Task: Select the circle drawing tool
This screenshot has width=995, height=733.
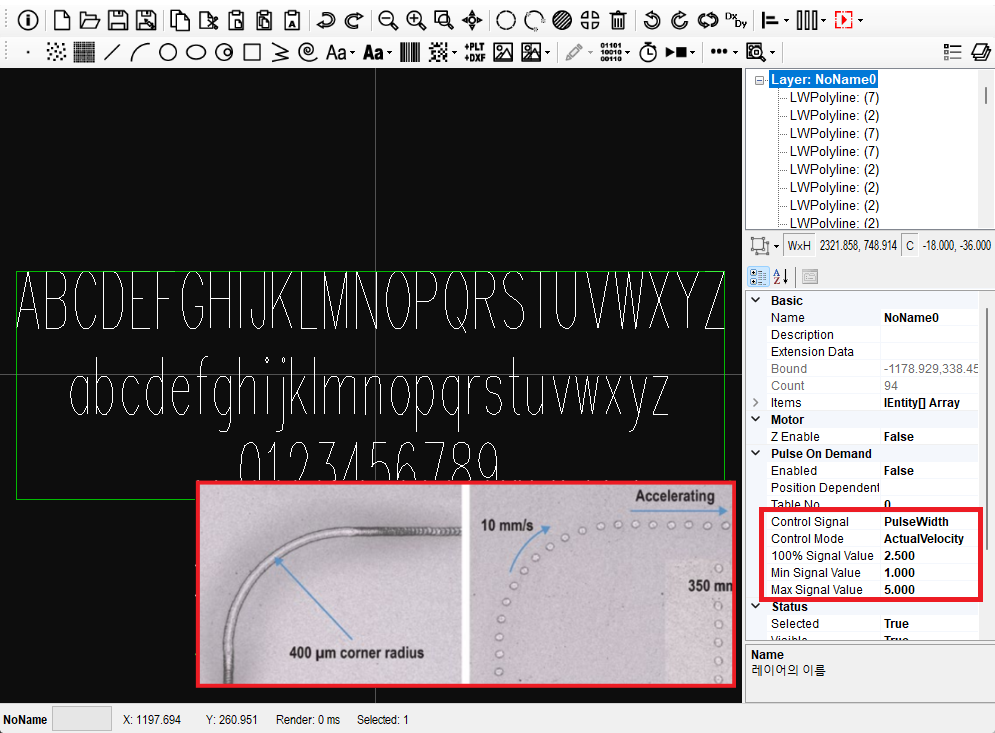Action: click(168, 52)
